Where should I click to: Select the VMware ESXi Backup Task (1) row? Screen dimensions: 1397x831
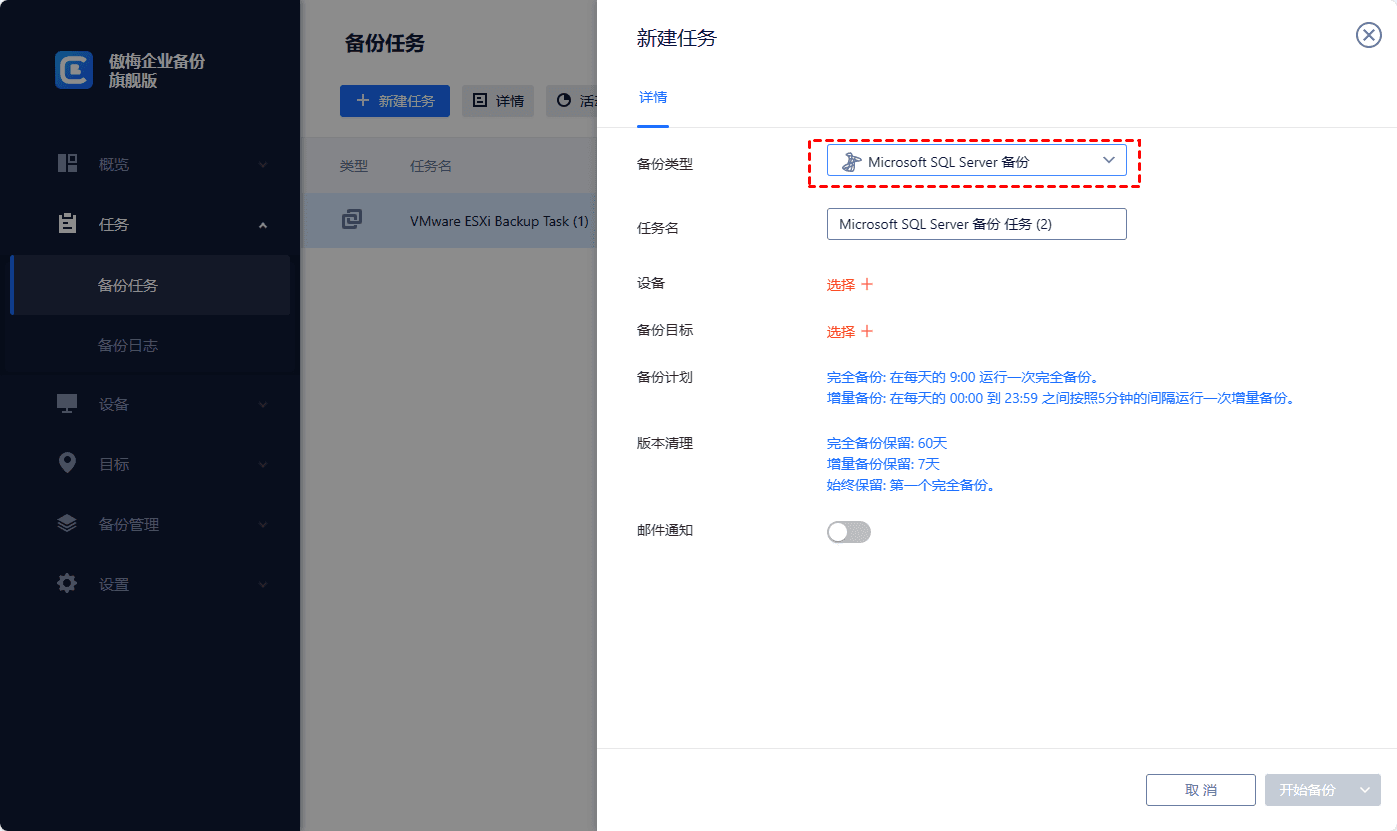(x=449, y=221)
